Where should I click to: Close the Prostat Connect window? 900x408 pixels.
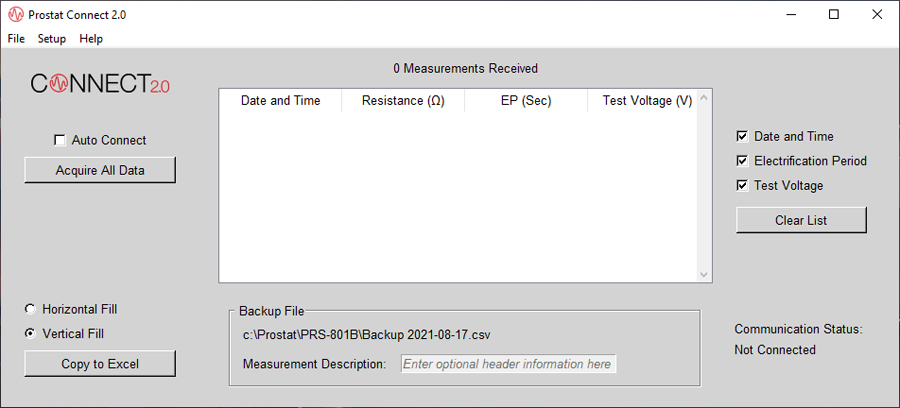(877, 15)
